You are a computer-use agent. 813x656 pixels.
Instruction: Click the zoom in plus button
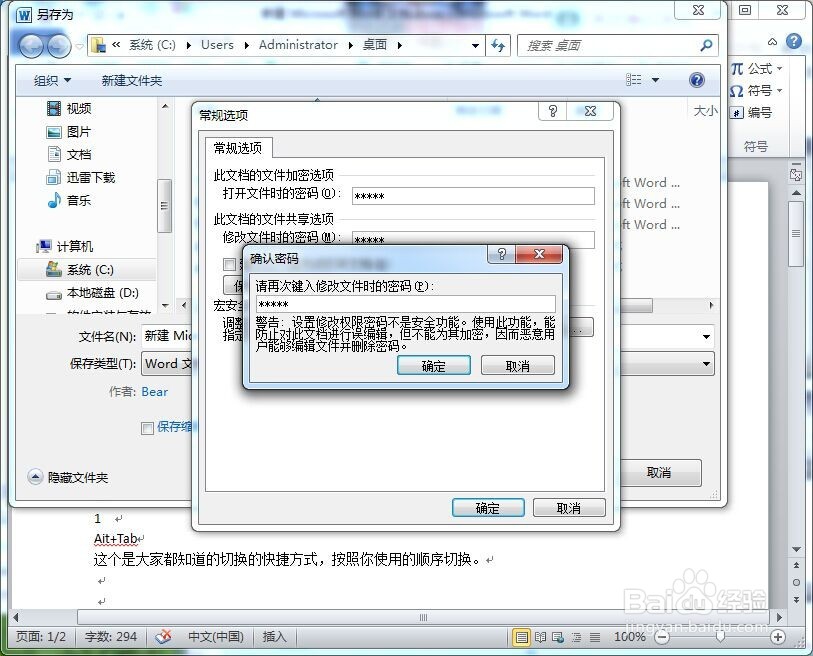click(x=778, y=637)
